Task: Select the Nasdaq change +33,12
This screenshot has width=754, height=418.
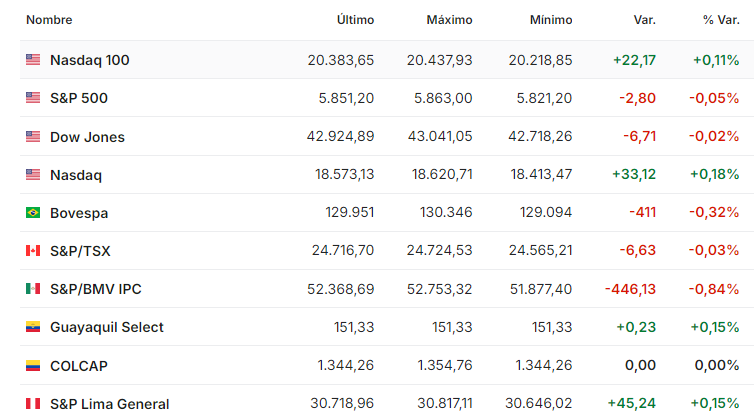Action: (x=634, y=174)
